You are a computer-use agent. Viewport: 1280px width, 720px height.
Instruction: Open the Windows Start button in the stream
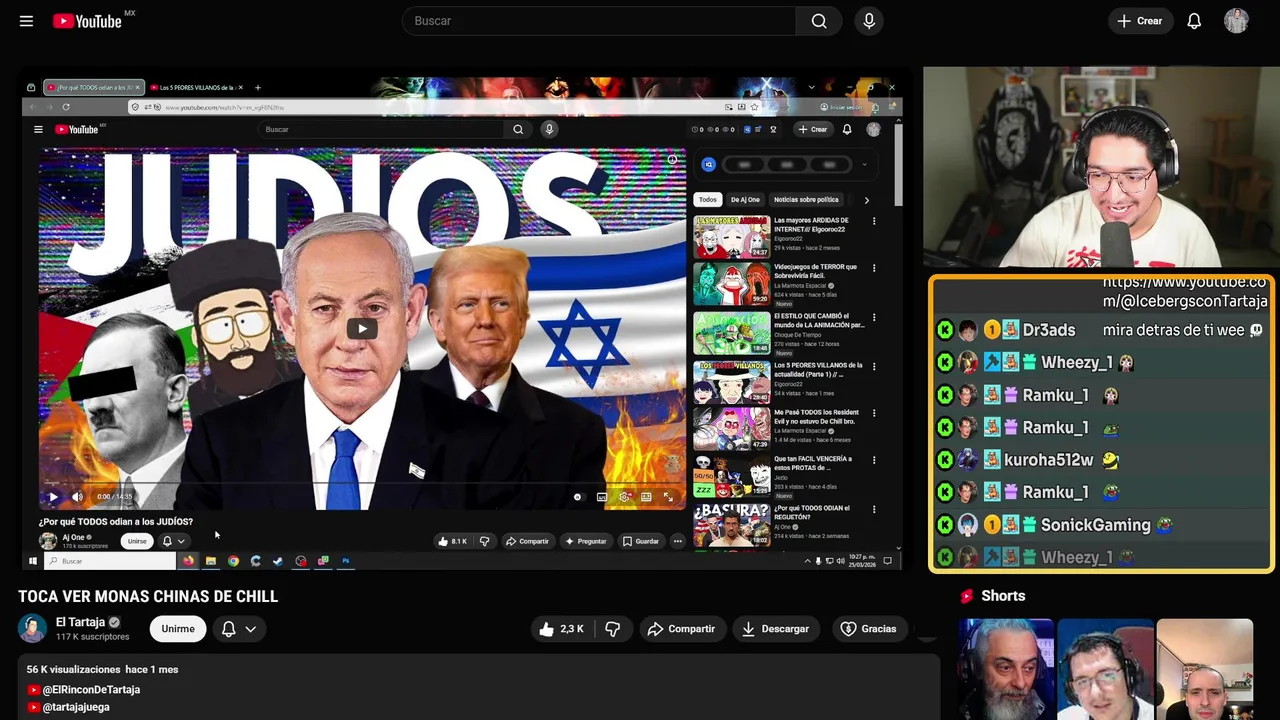click(32, 561)
